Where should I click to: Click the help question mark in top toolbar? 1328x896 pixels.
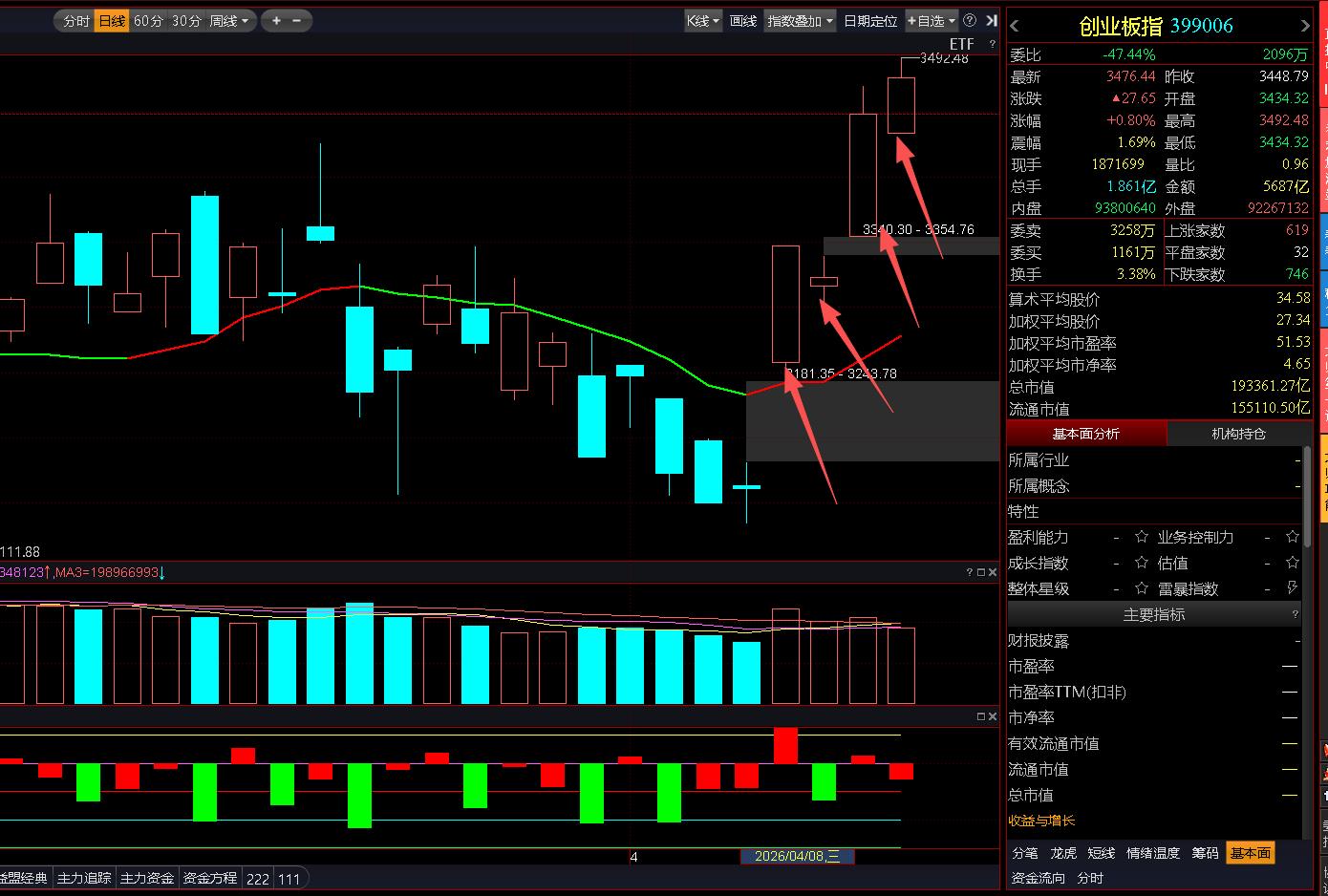969,20
